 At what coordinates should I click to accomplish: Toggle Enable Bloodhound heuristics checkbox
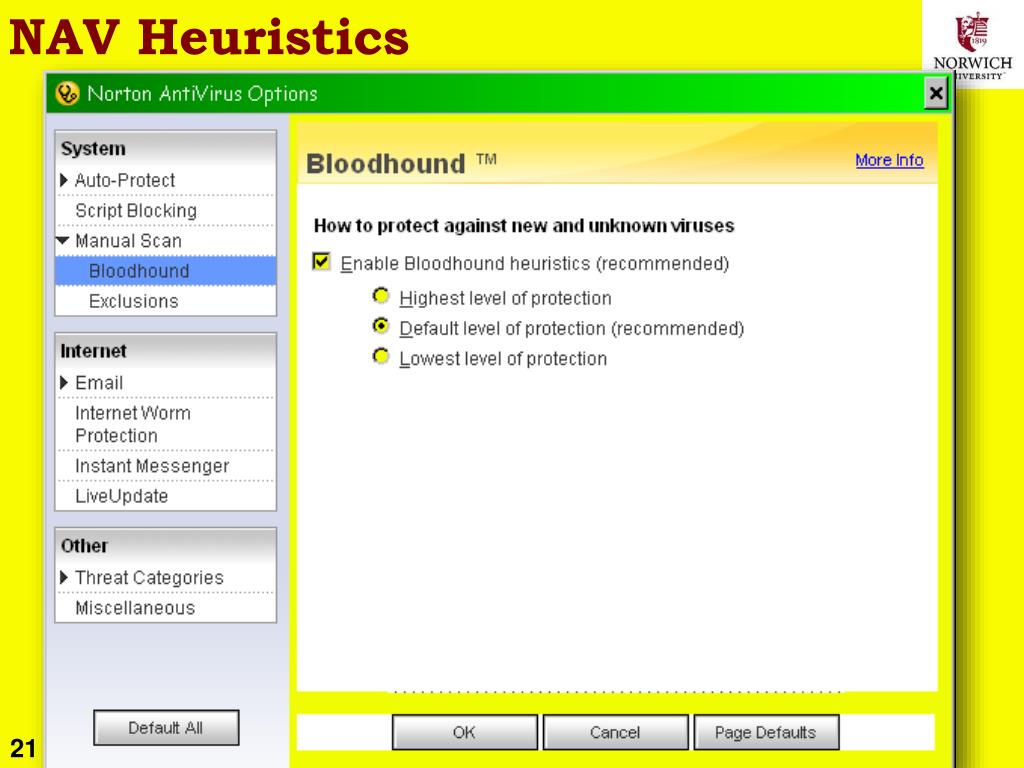321,262
